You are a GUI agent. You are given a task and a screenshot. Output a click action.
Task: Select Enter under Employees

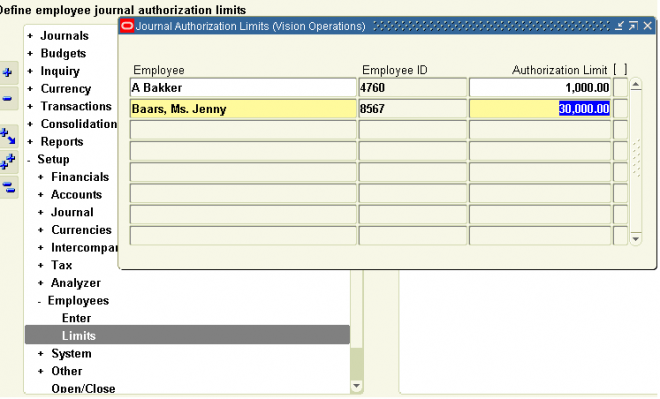pyautogui.click(x=76, y=318)
